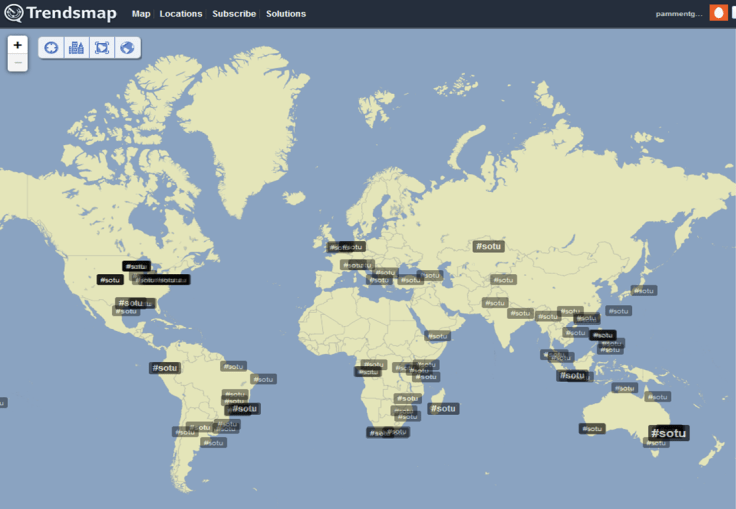Click the zoom out minus button

coord(17,63)
